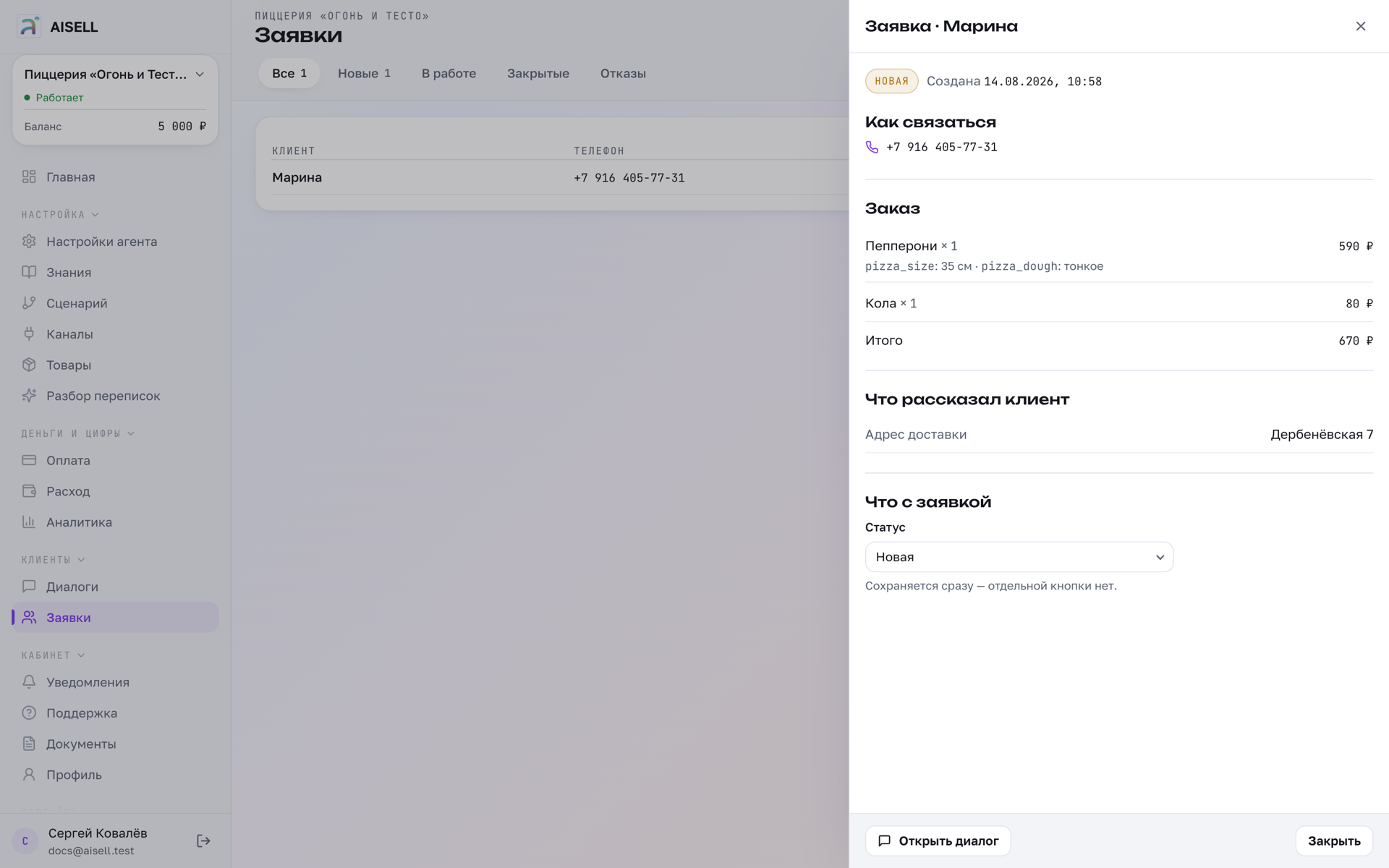
Task: Open Заявки people icon
Action: [29, 618]
